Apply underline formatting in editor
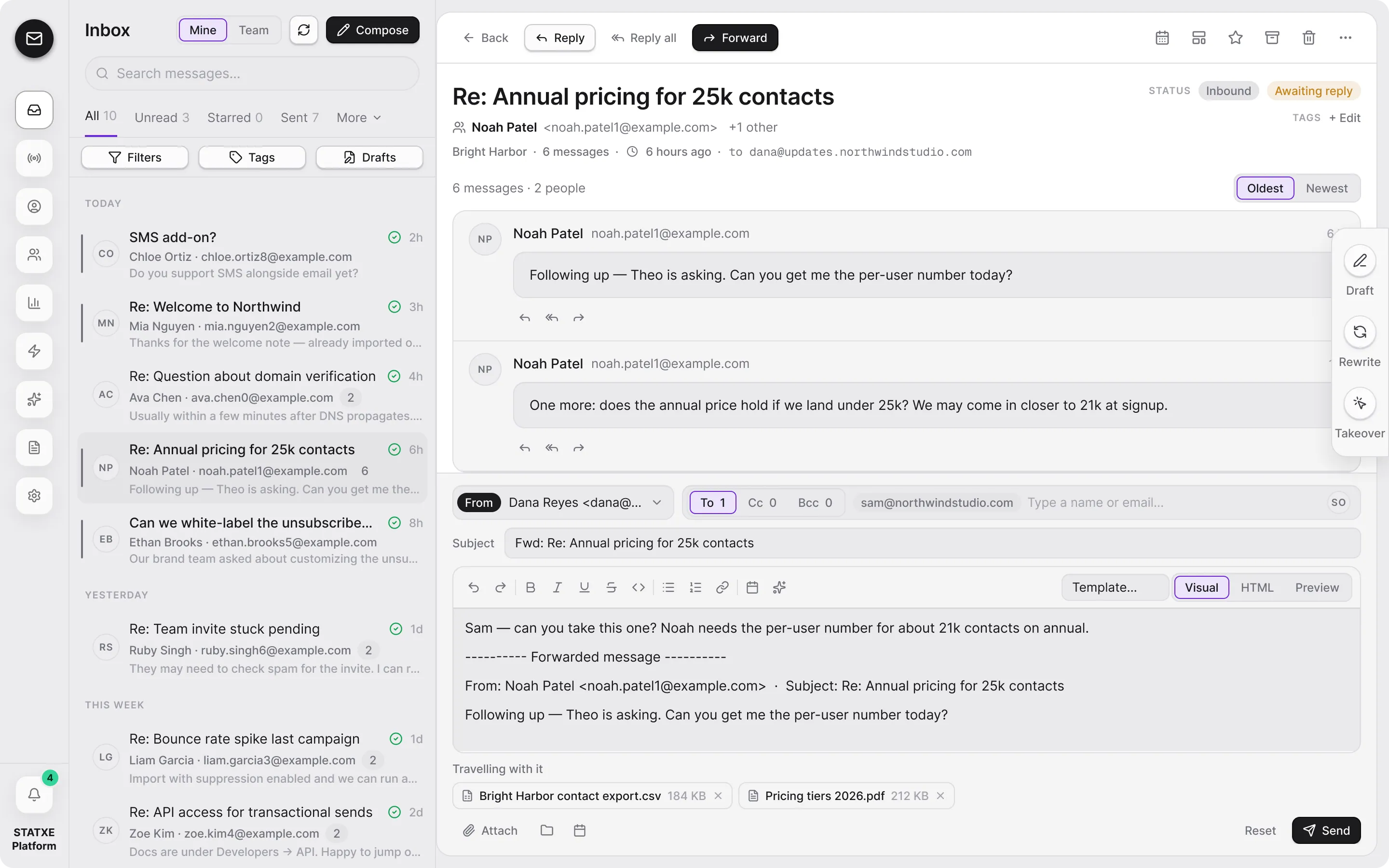Image resolution: width=1389 pixels, height=868 pixels. click(x=585, y=587)
